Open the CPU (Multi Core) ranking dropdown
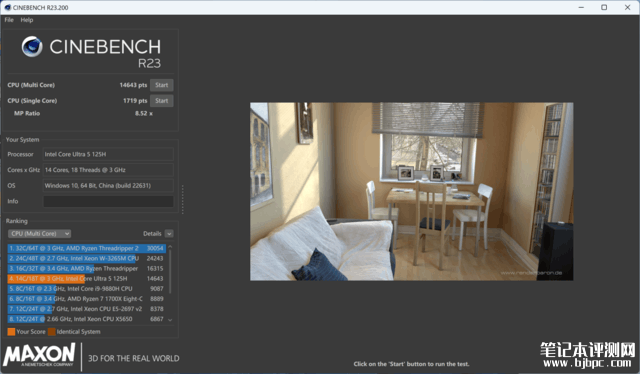The width and height of the screenshot is (640, 374). [40, 234]
